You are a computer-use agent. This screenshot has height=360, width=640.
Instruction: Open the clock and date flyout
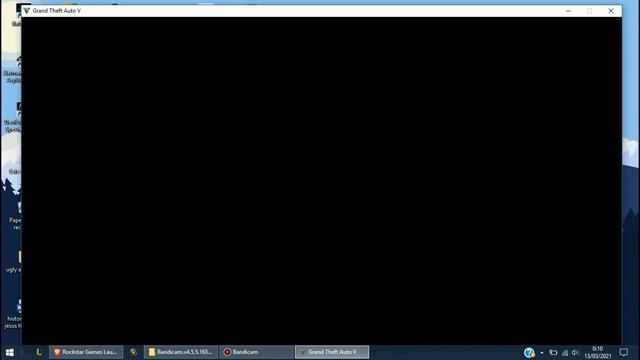[598, 352]
